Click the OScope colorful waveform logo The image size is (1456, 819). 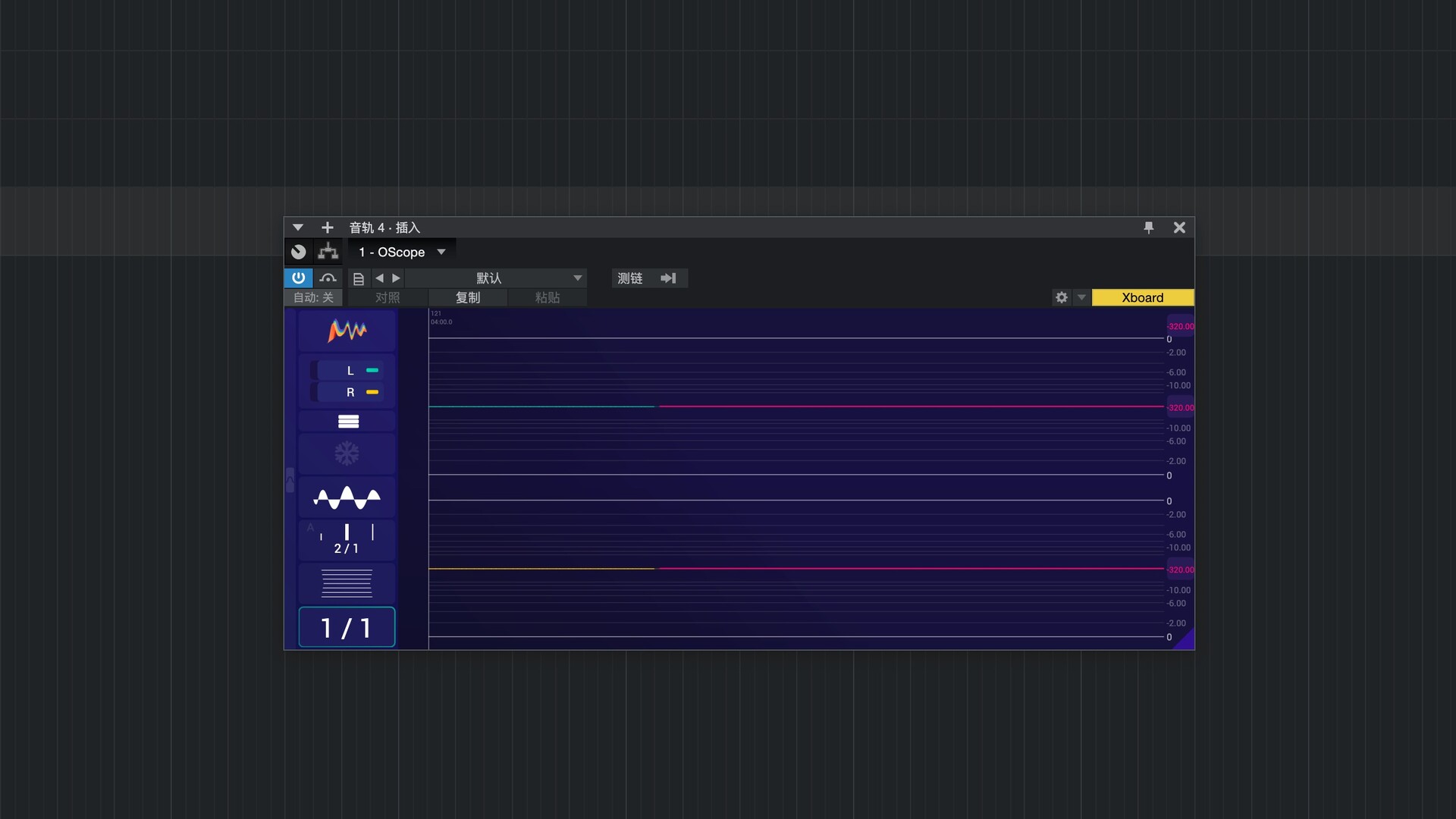click(347, 331)
